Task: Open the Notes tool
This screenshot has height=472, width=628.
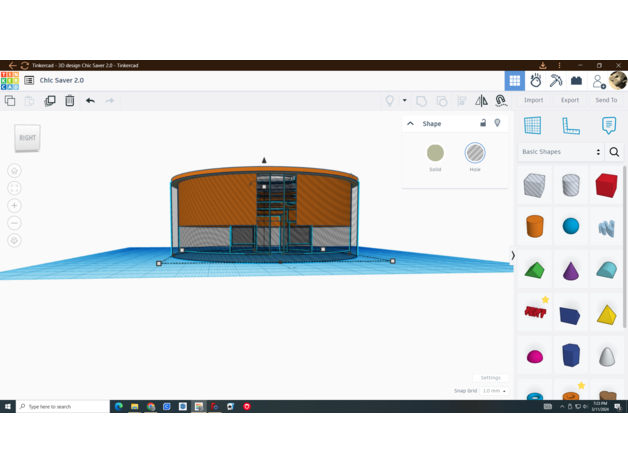Action: (608, 126)
